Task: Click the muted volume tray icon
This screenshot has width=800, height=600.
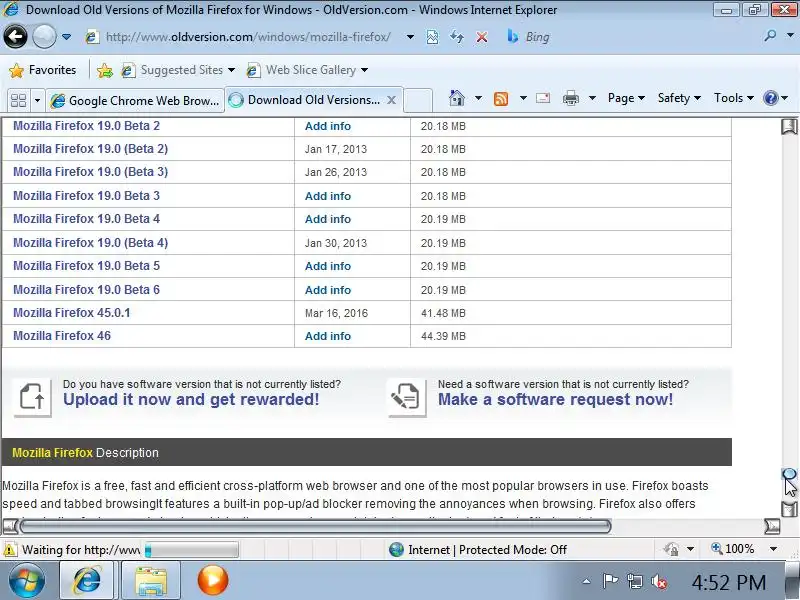Action: pyautogui.click(x=659, y=581)
